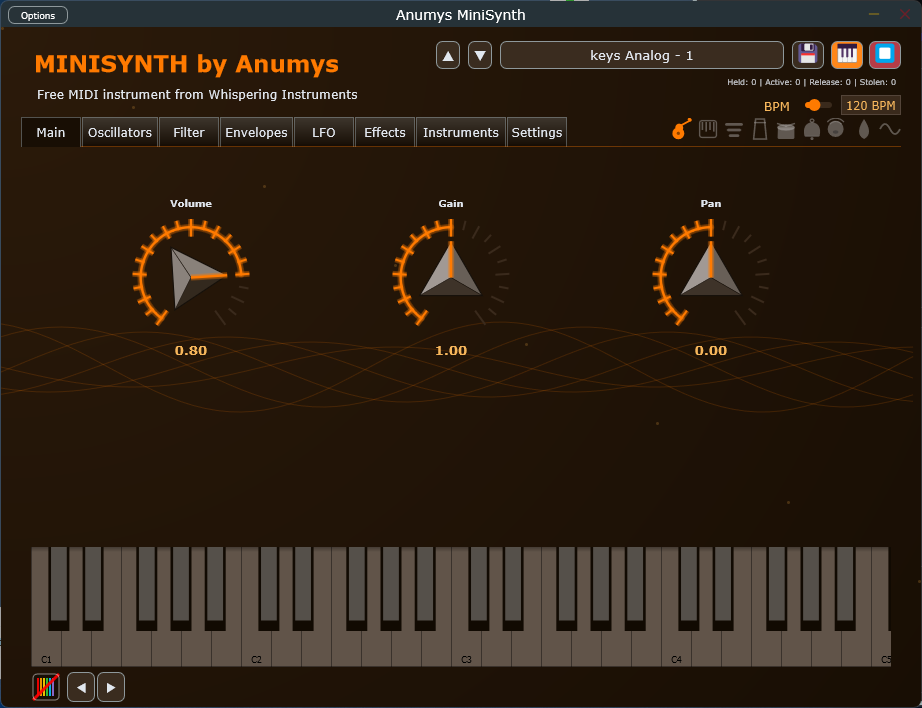The height and width of the screenshot is (708, 922).
Task: Open the Effects tab
Action: 385,132
